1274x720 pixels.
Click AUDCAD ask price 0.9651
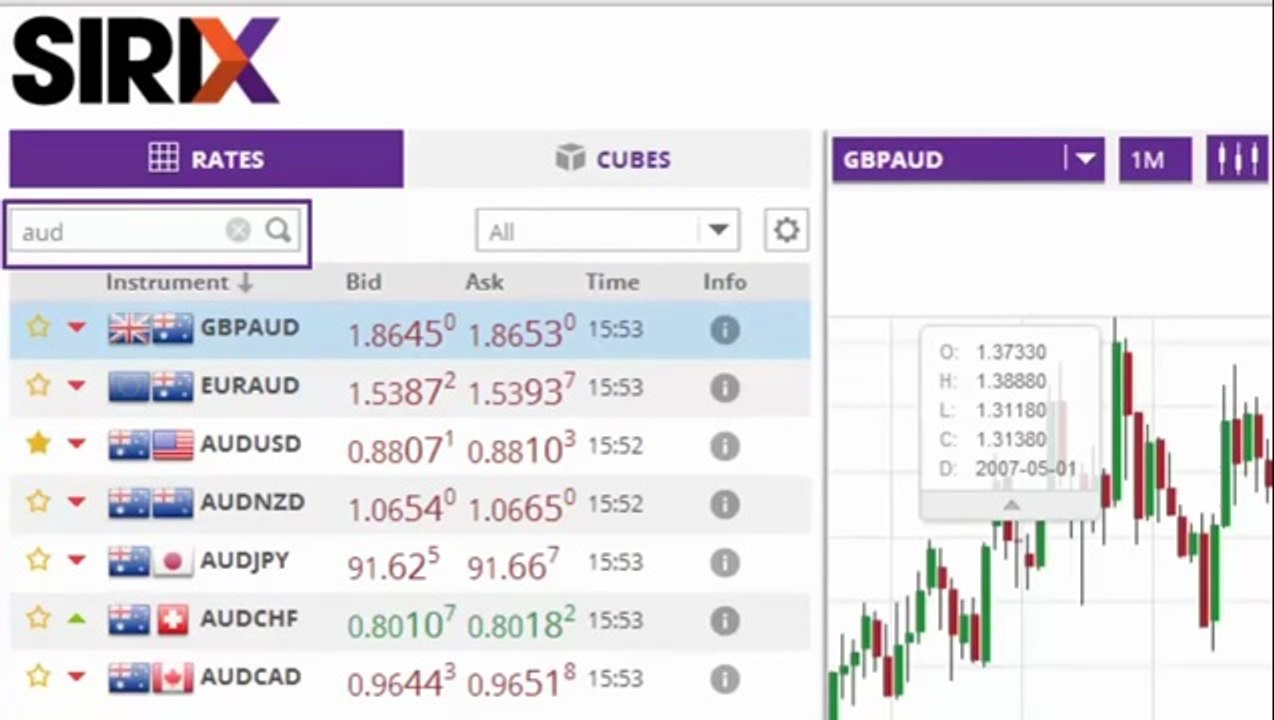point(521,682)
